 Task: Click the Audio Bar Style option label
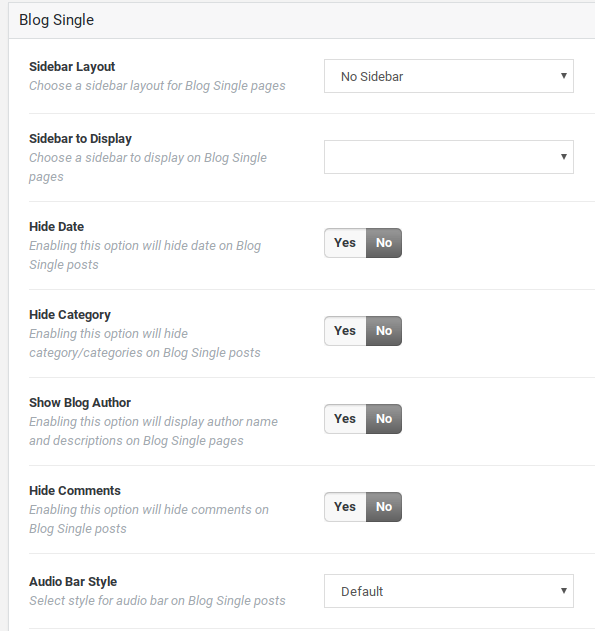pos(73,582)
